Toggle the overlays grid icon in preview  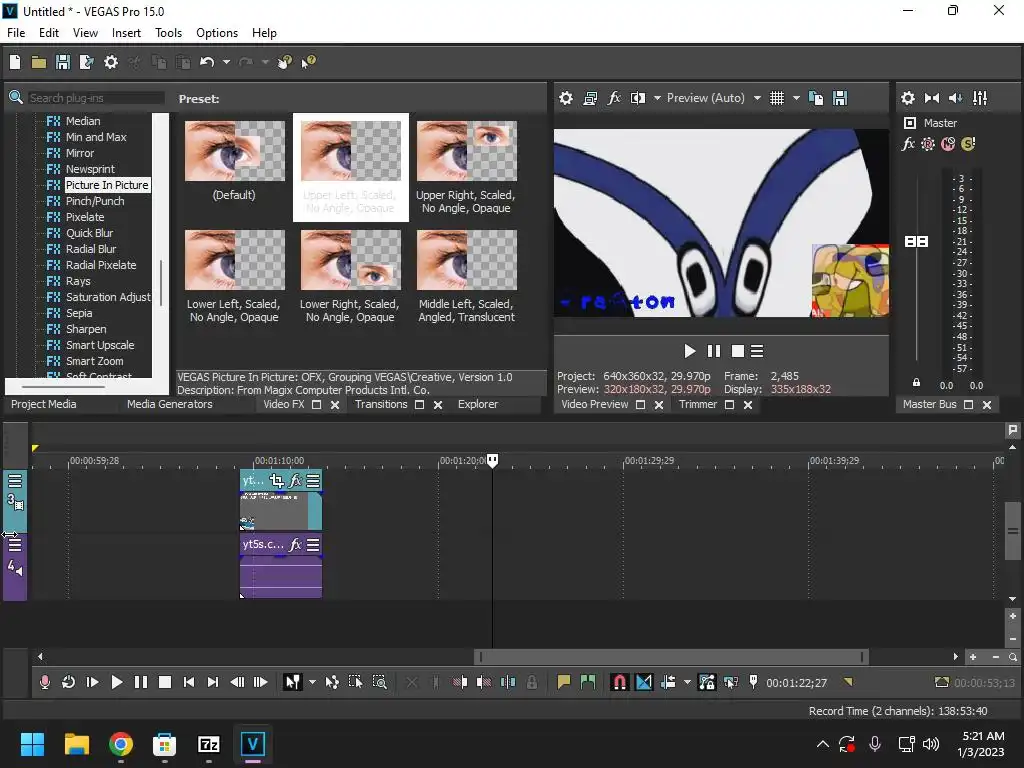coord(776,98)
